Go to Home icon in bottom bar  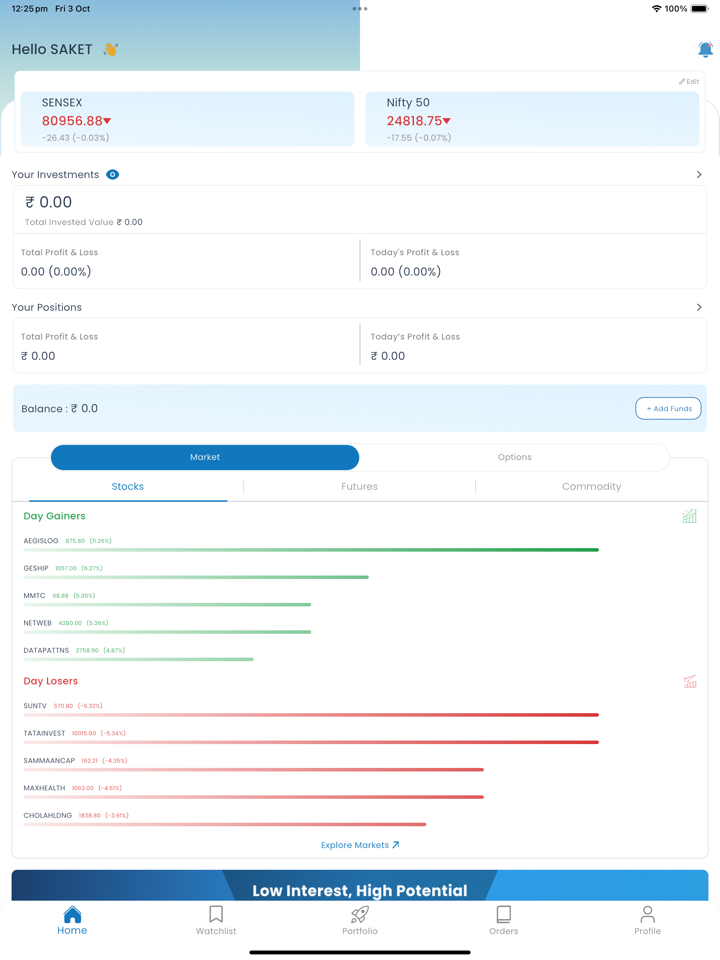tap(72, 914)
